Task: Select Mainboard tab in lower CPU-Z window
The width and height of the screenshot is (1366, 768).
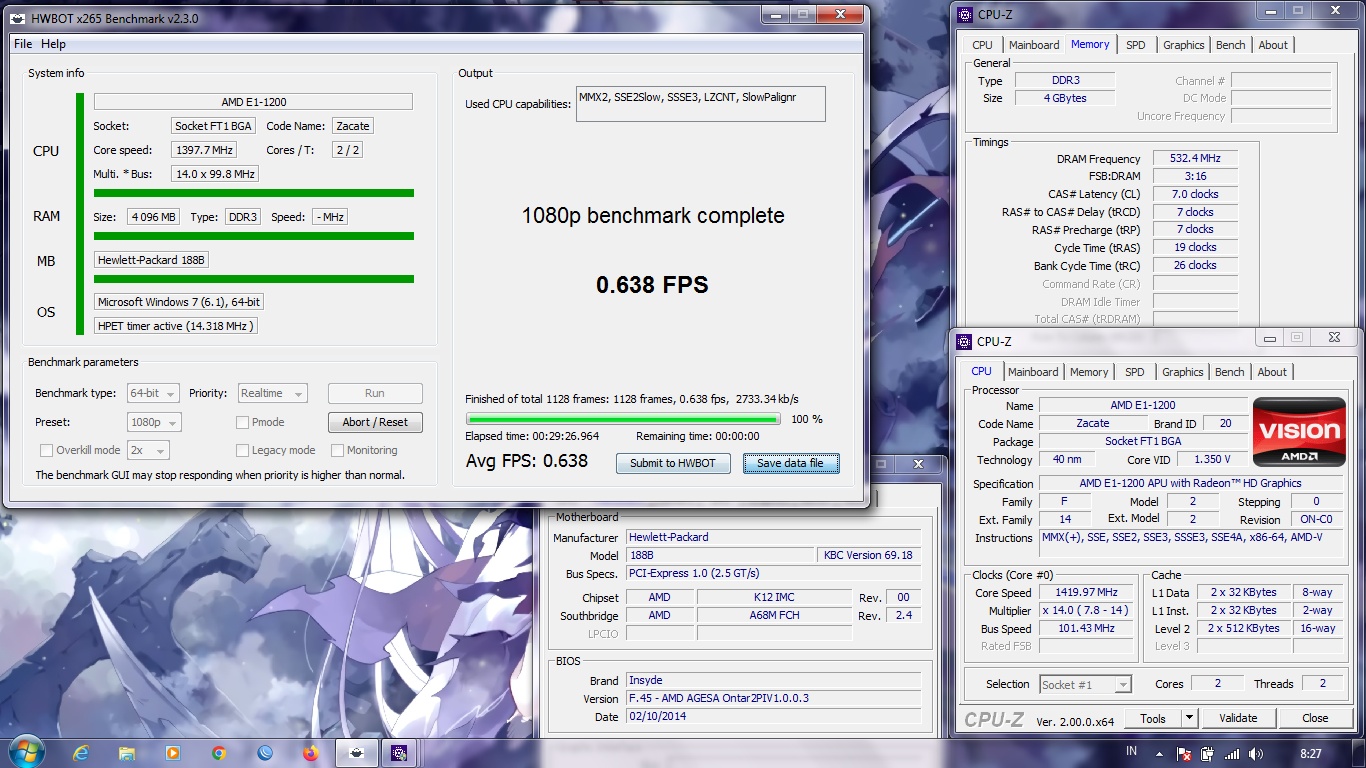Action: (1033, 372)
